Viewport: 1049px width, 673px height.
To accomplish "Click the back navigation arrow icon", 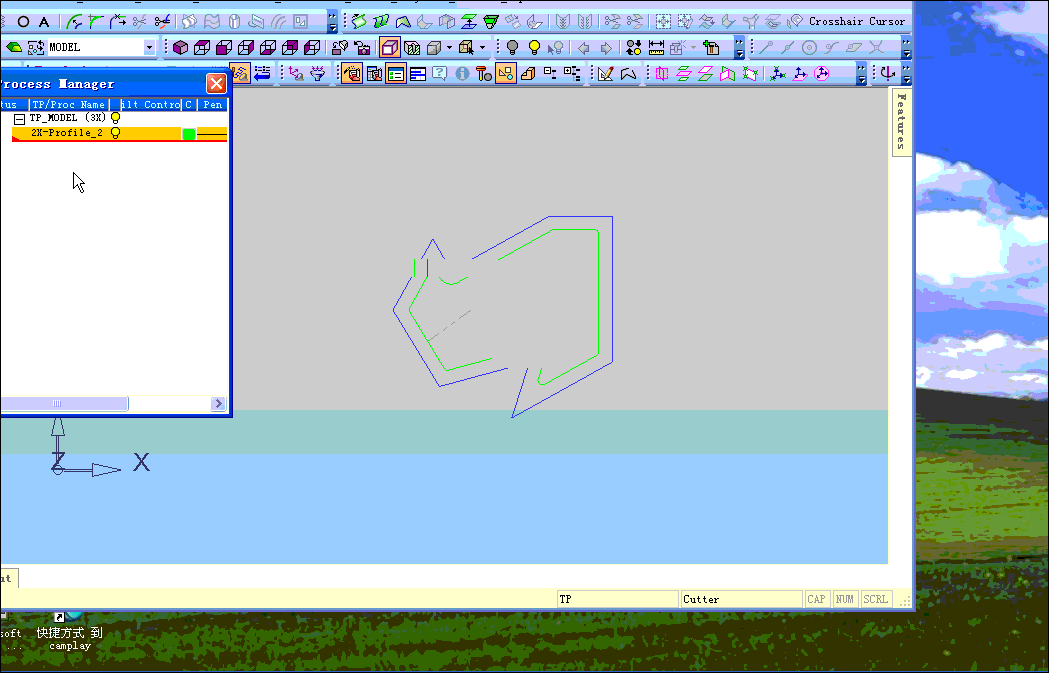I will click(582, 47).
